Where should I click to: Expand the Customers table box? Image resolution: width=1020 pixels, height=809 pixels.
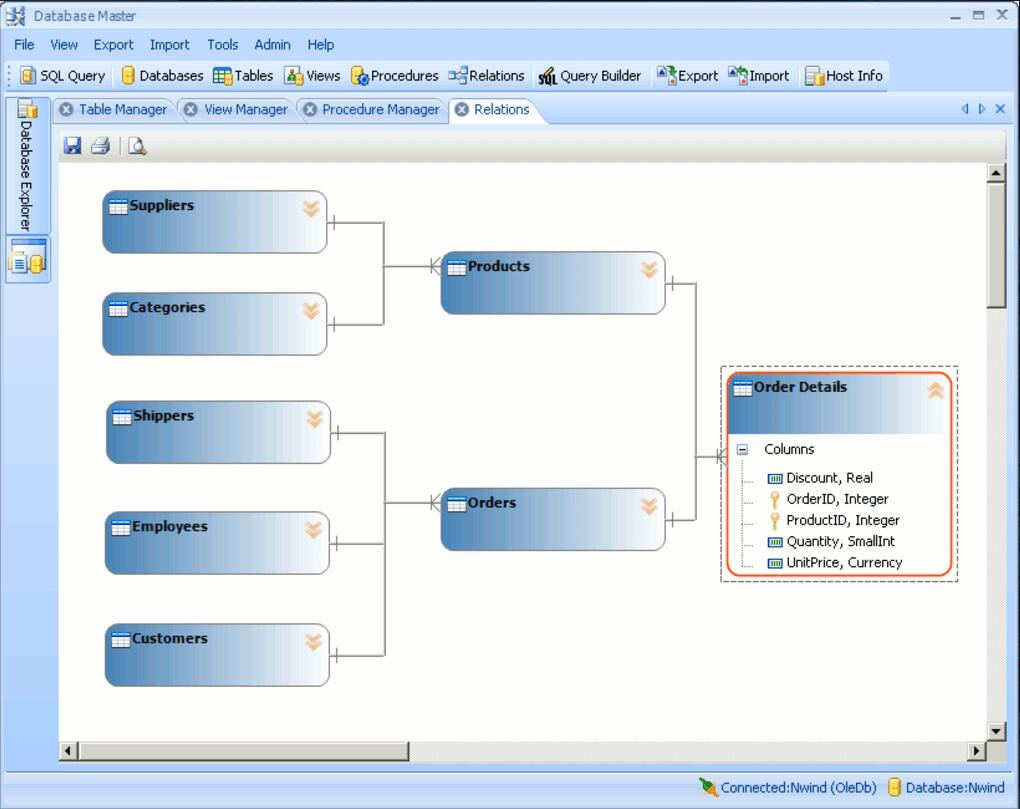(314, 642)
